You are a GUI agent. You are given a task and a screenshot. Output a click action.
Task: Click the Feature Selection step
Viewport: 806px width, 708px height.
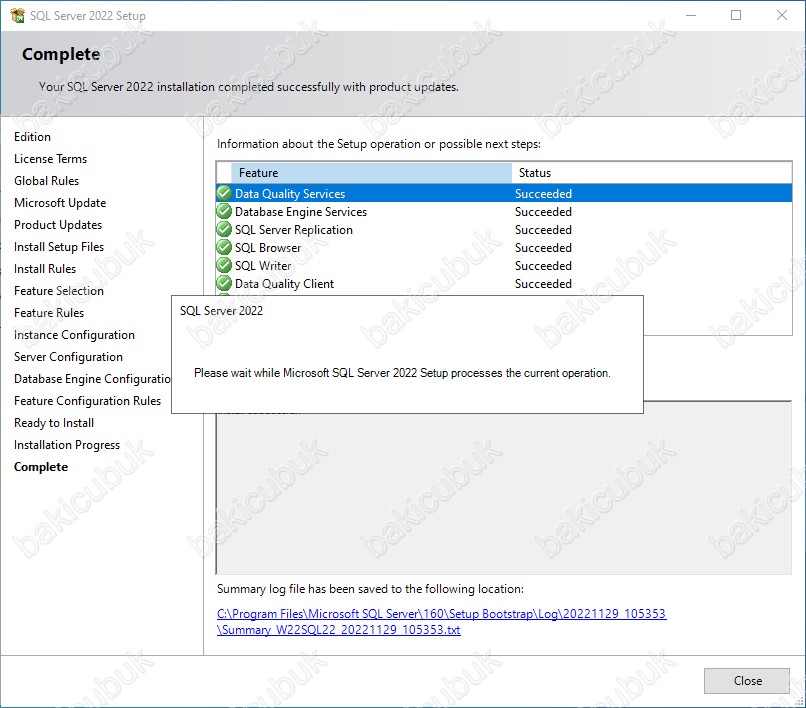(59, 291)
